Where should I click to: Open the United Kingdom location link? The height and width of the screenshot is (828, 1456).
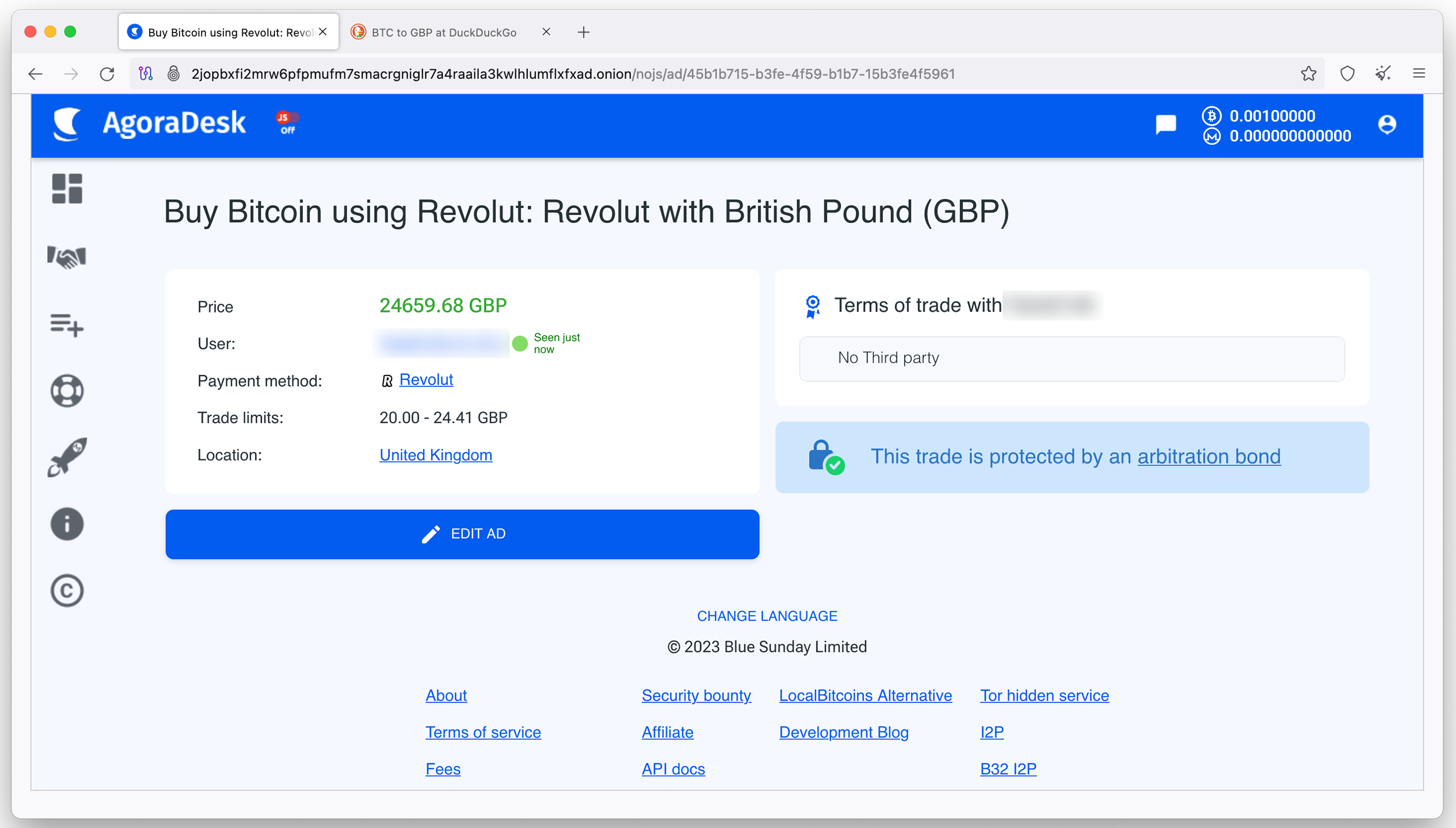click(435, 455)
